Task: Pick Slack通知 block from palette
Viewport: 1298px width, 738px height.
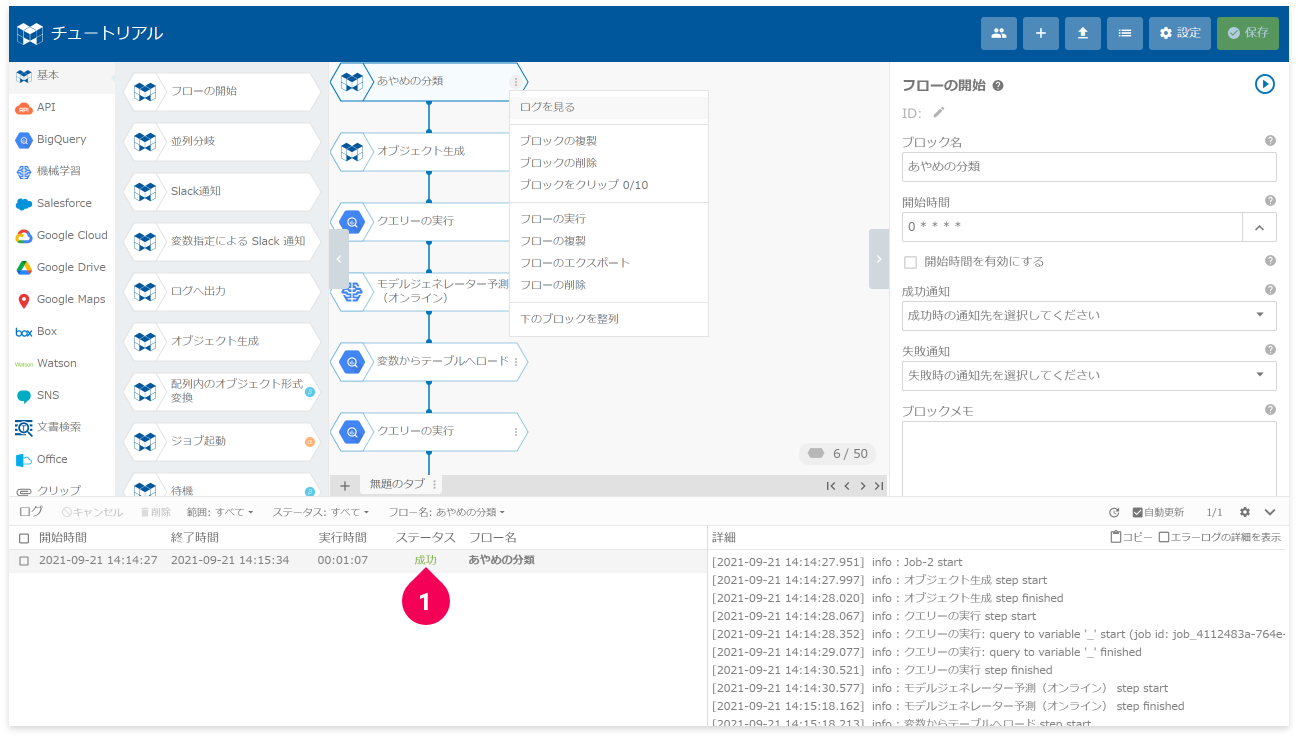Action: point(222,191)
